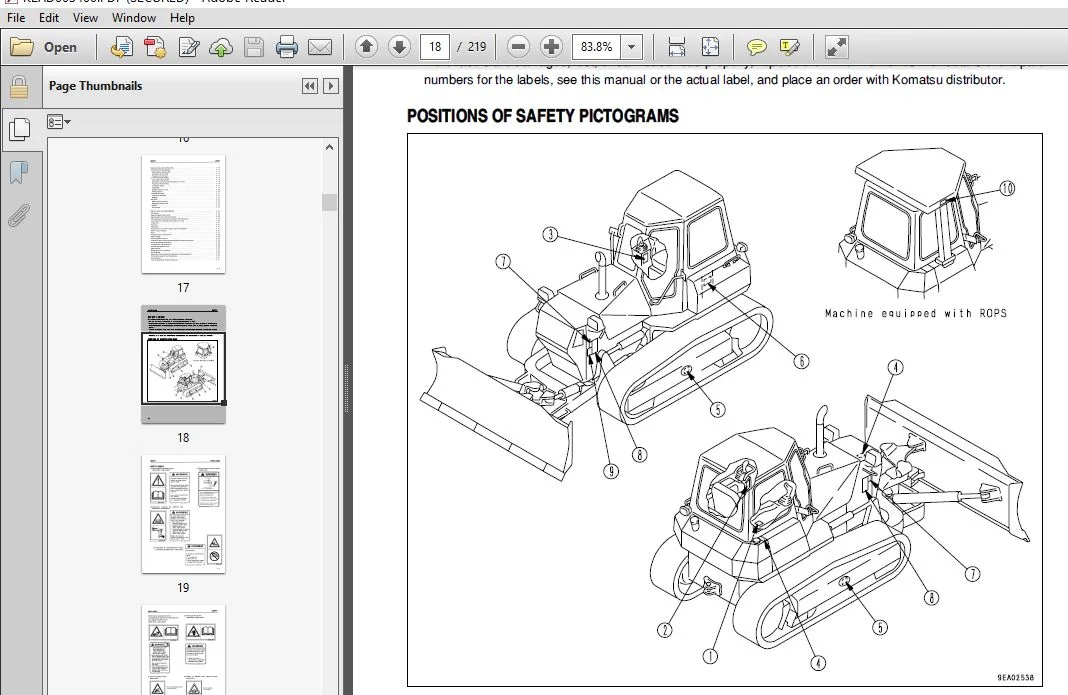Open the File menu
The image size is (1068, 695).
pyautogui.click(x=16, y=18)
